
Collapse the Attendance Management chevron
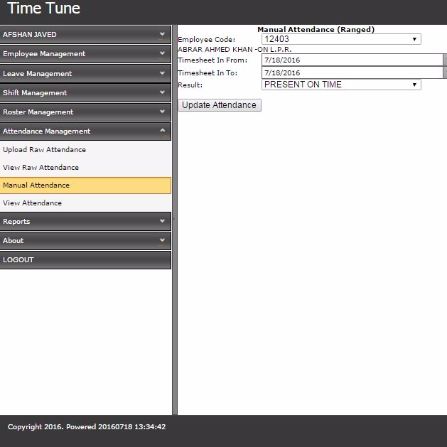(x=162, y=131)
